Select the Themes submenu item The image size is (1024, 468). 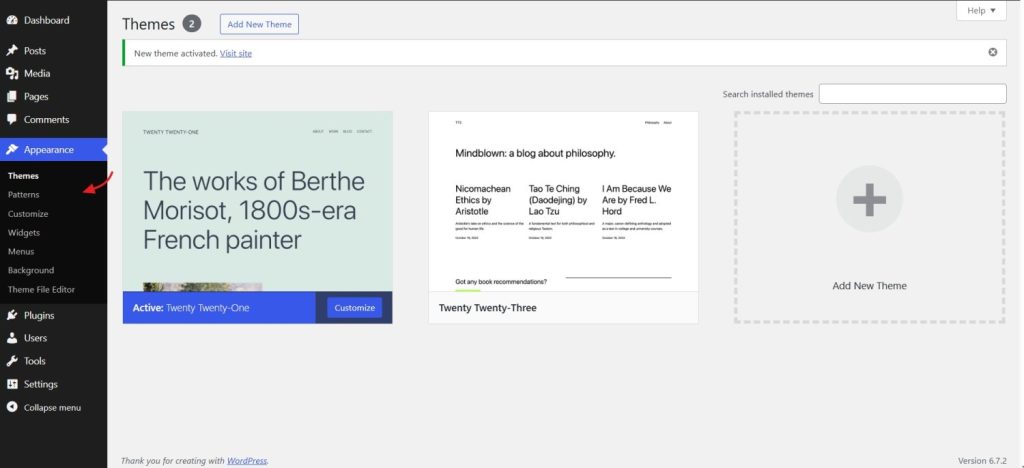coord(23,176)
